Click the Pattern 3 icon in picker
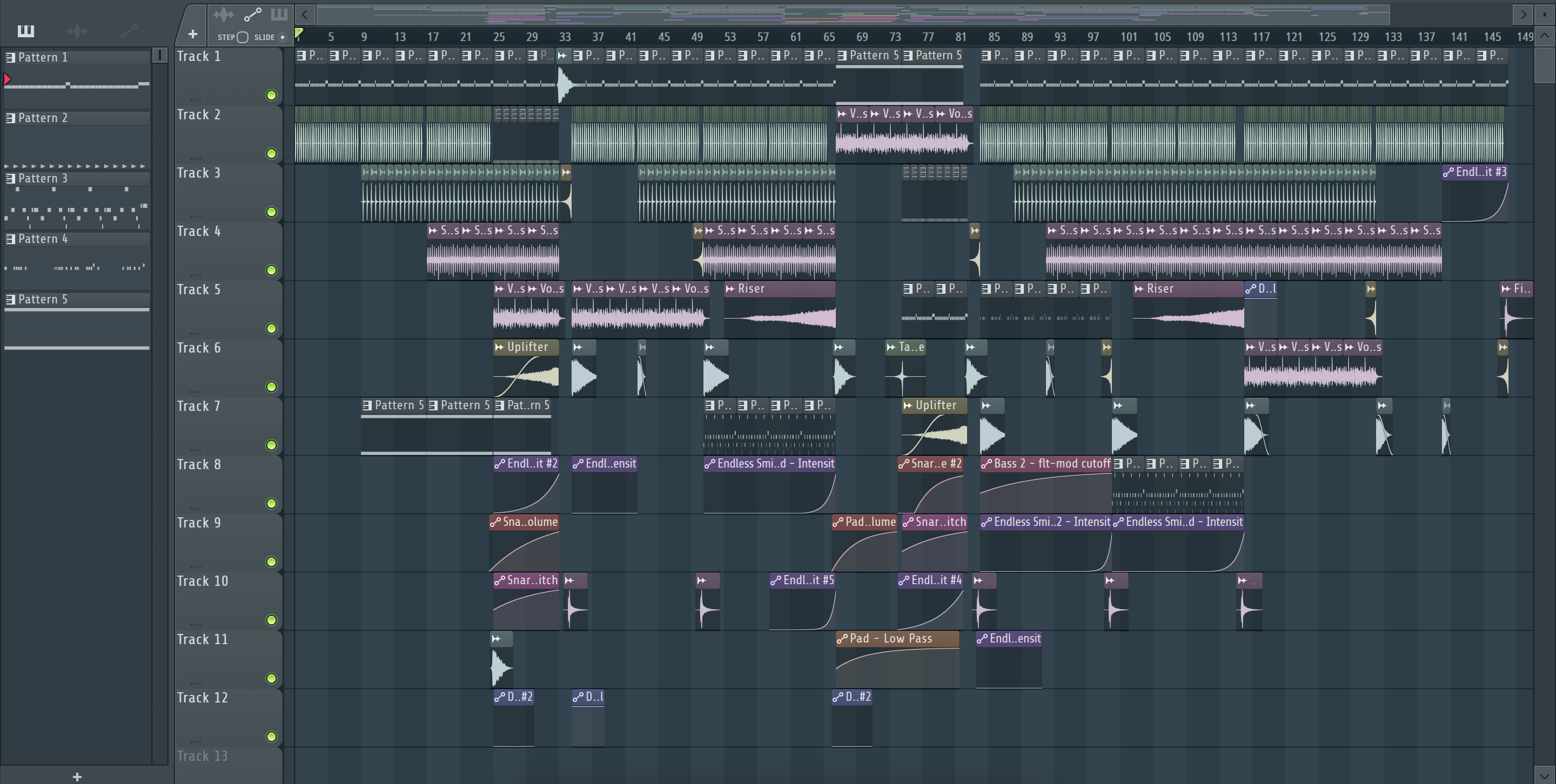This screenshot has height=784, width=1556. (x=10, y=178)
